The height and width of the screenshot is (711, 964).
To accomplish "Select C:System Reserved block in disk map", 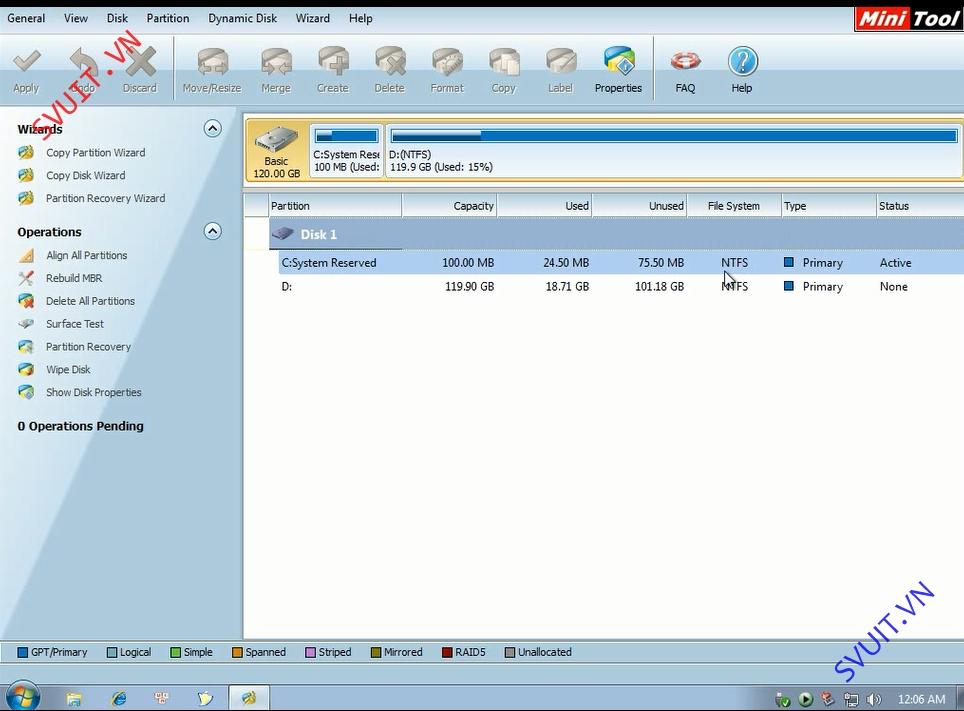I will (x=347, y=151).
